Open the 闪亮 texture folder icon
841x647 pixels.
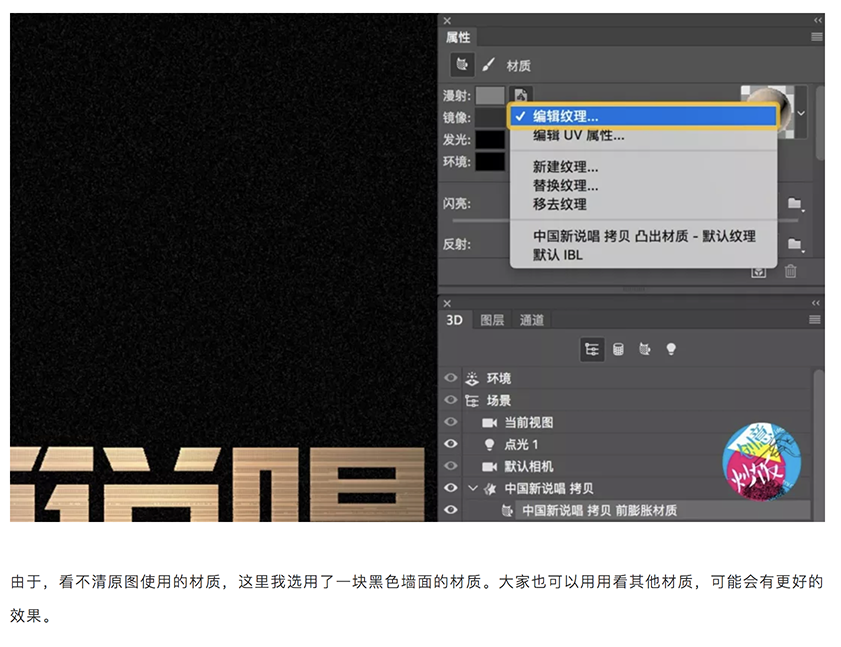click(x=795, y=203)
